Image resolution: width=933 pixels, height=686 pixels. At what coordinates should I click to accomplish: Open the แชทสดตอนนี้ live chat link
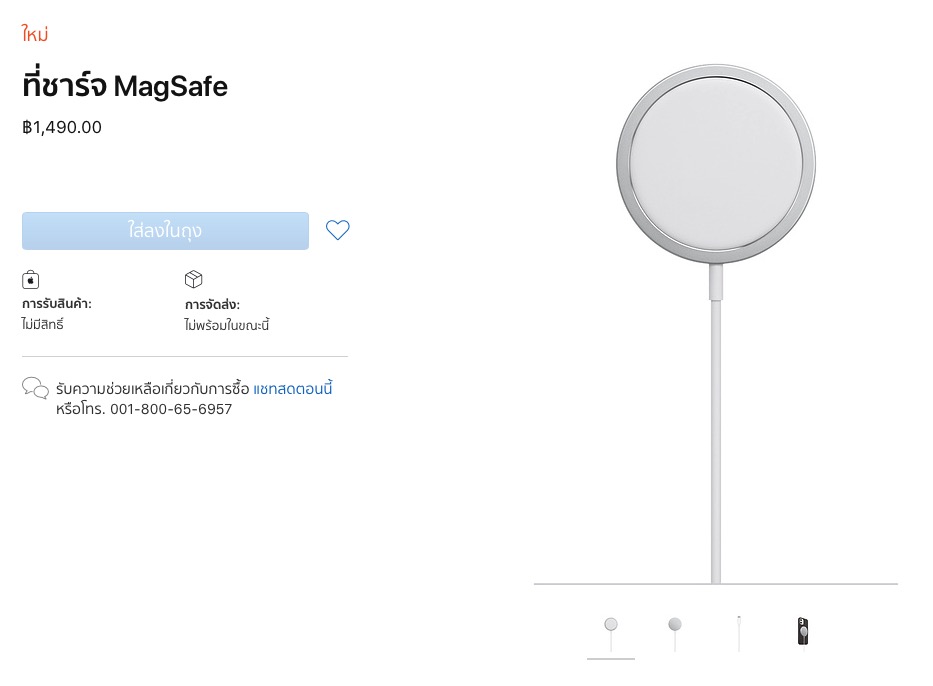click(292, 389)
